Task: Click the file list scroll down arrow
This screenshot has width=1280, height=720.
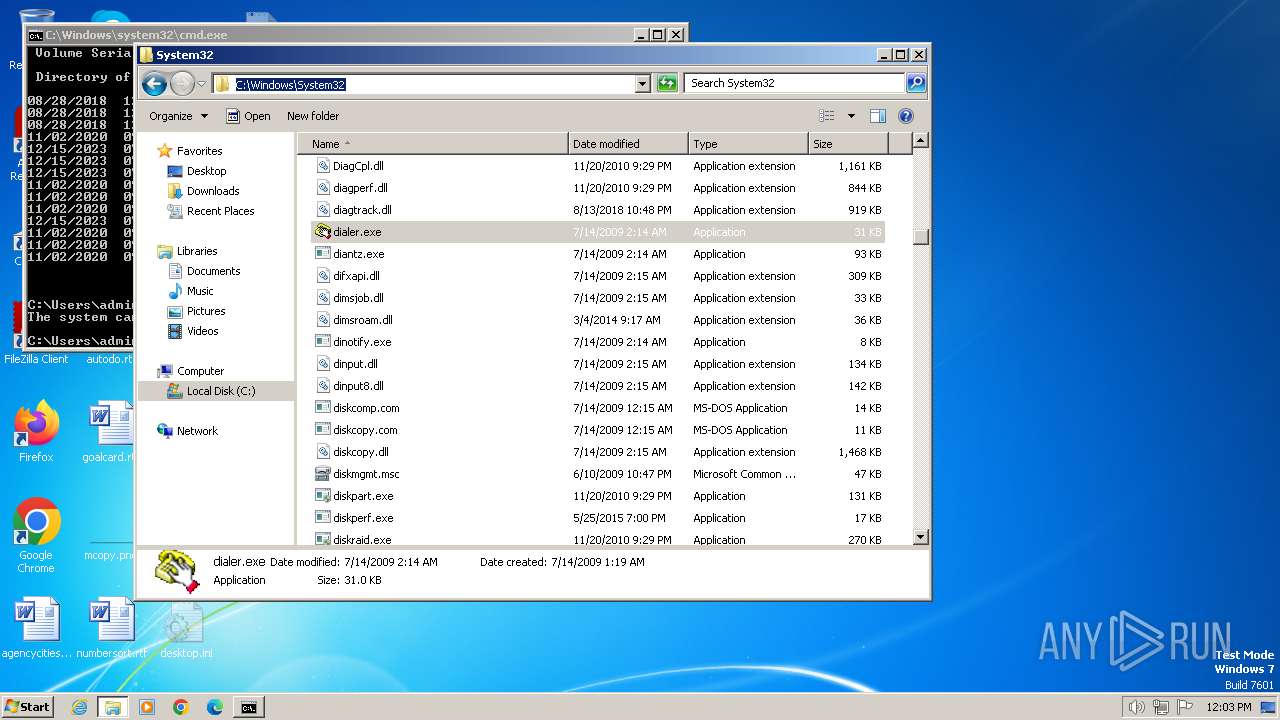Action: pyautogui.click(x=921, y=538)
